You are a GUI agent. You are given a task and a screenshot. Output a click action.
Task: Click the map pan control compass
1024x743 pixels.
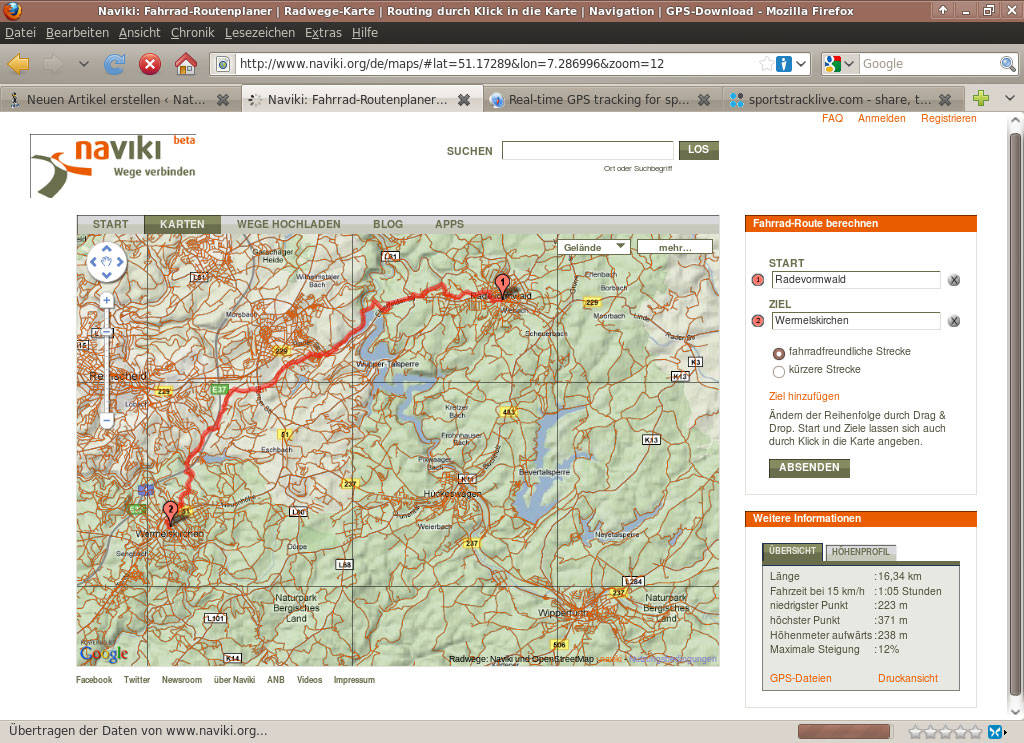click(x=106, y=263)
